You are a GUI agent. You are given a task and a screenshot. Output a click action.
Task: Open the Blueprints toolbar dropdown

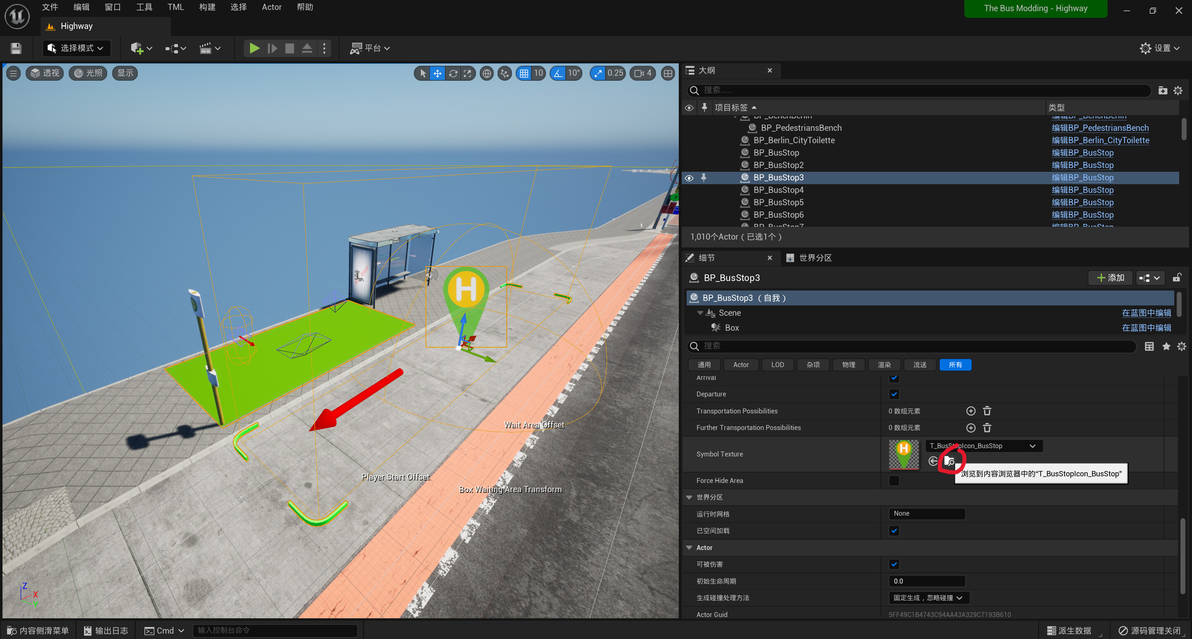point(176,48)
